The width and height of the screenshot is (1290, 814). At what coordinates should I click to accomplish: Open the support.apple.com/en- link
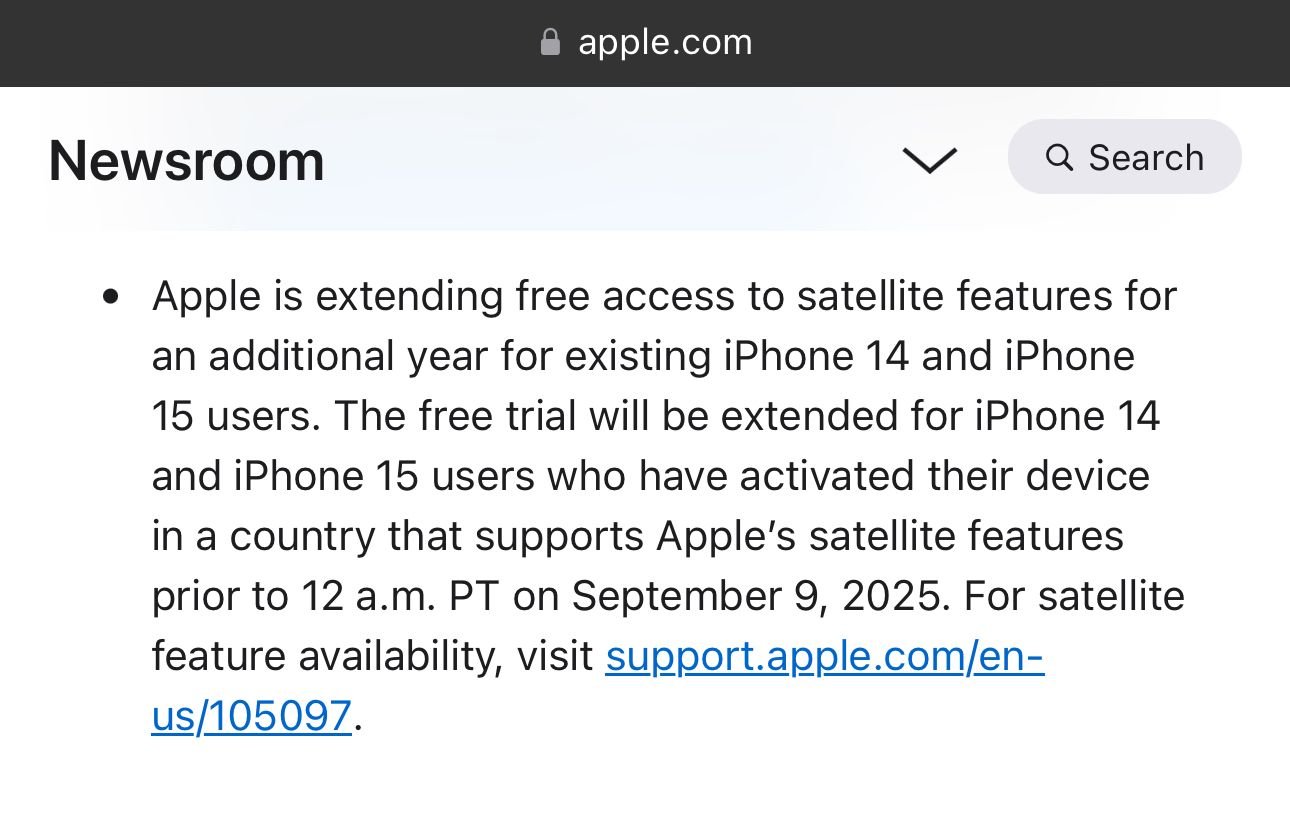point(825,656)
